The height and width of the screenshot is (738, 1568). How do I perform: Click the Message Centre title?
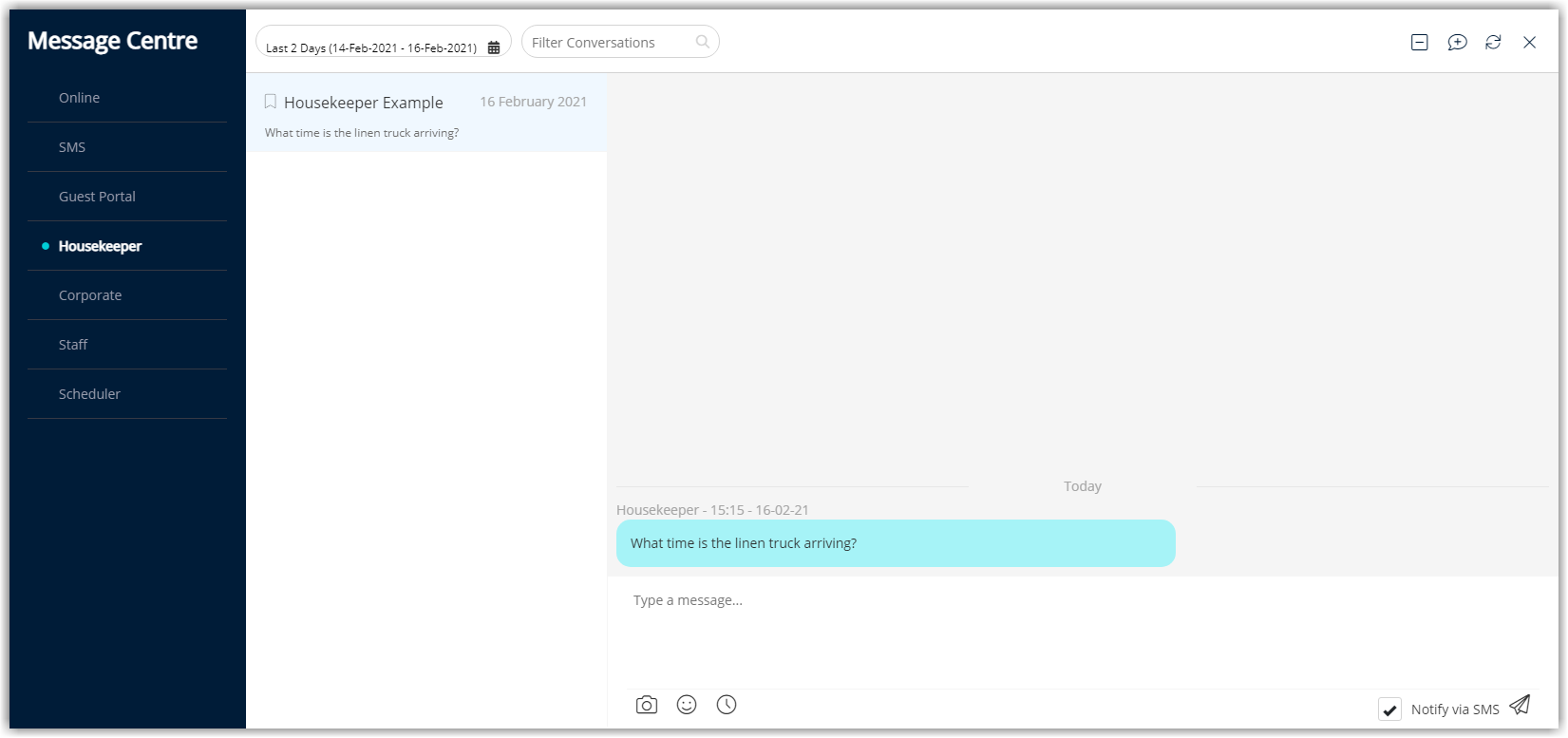112,41
